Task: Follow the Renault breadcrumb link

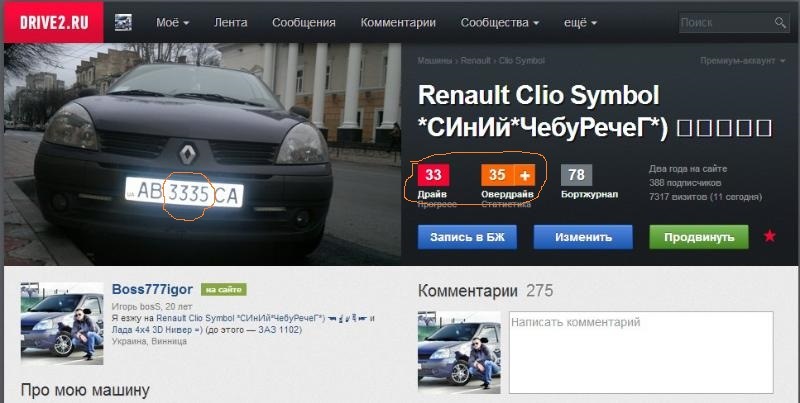Action: (x=476, y=61)
